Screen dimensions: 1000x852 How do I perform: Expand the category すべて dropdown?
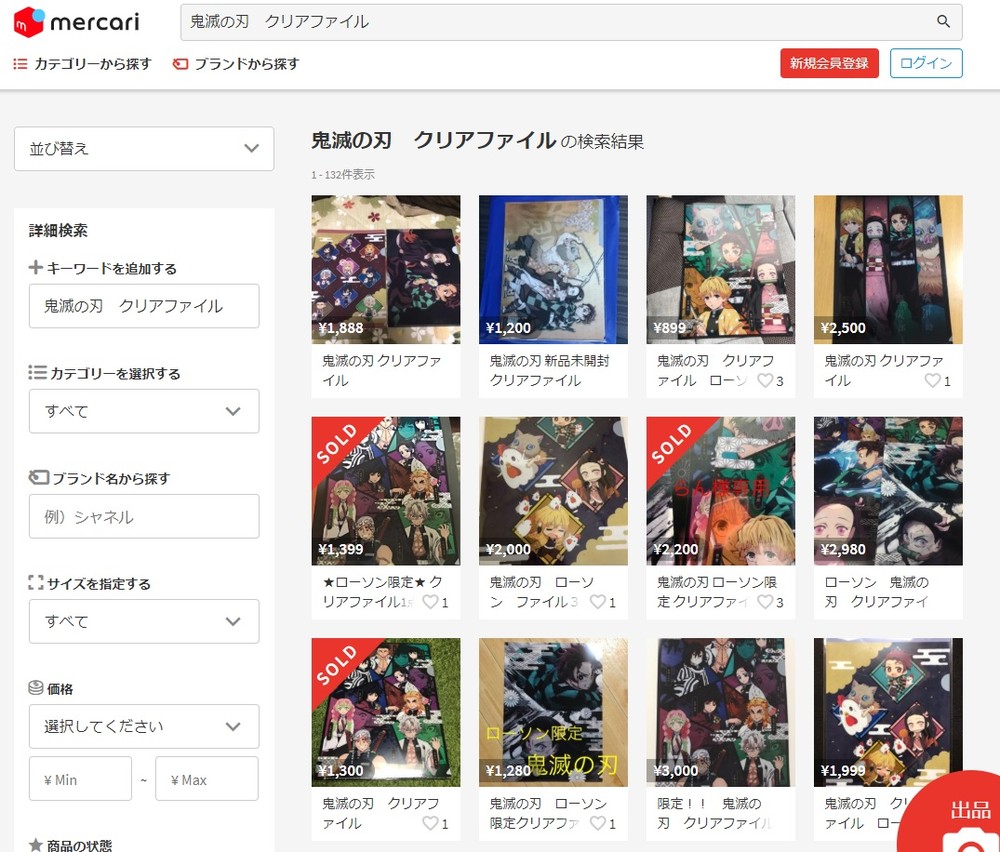pos(144,411)
